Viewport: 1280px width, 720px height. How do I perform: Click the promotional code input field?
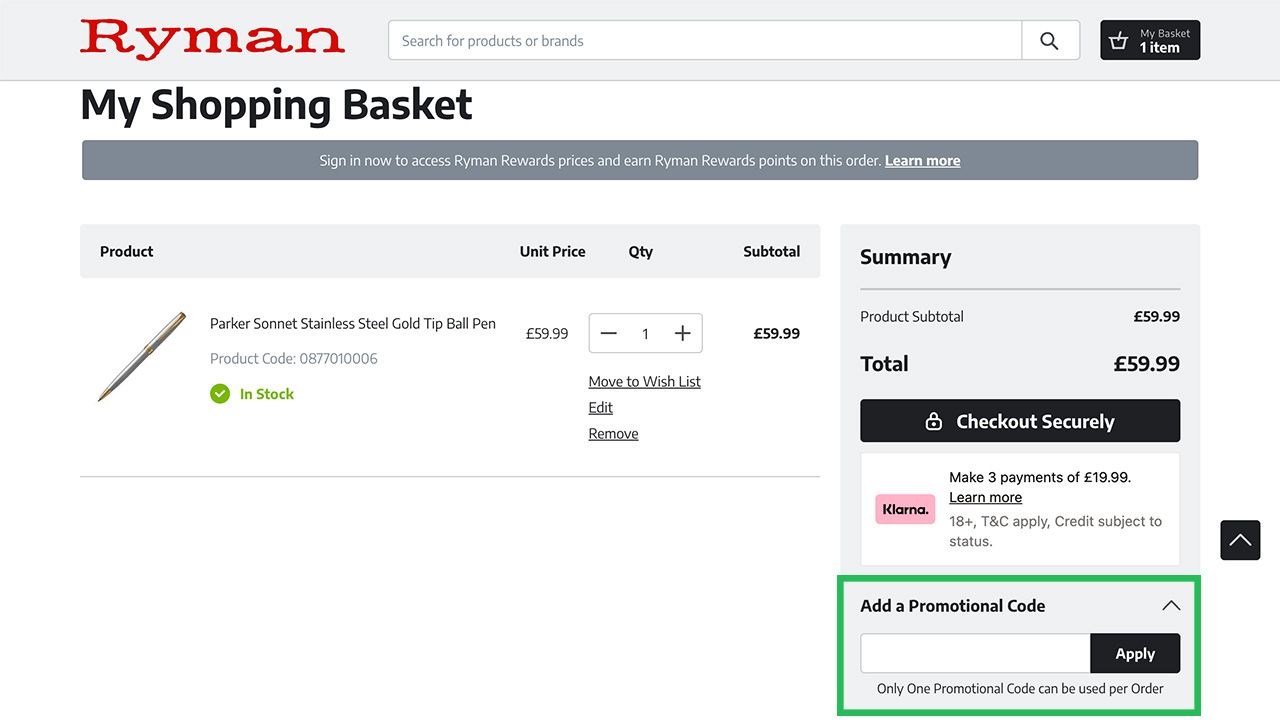click(975, 654)
